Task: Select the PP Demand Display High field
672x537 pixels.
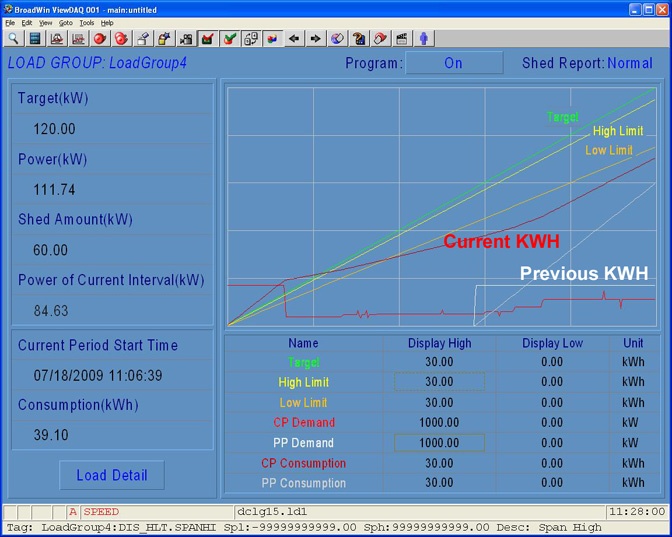Action: [x=439, y=443]
